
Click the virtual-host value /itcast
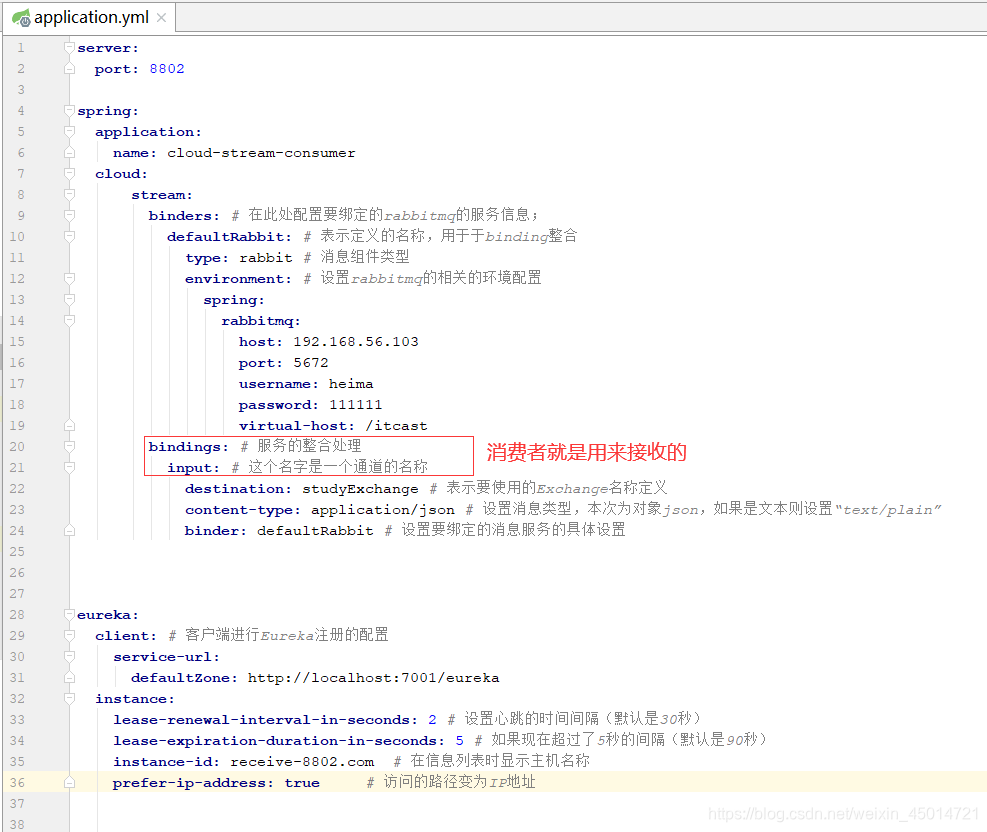click(396, 426)
